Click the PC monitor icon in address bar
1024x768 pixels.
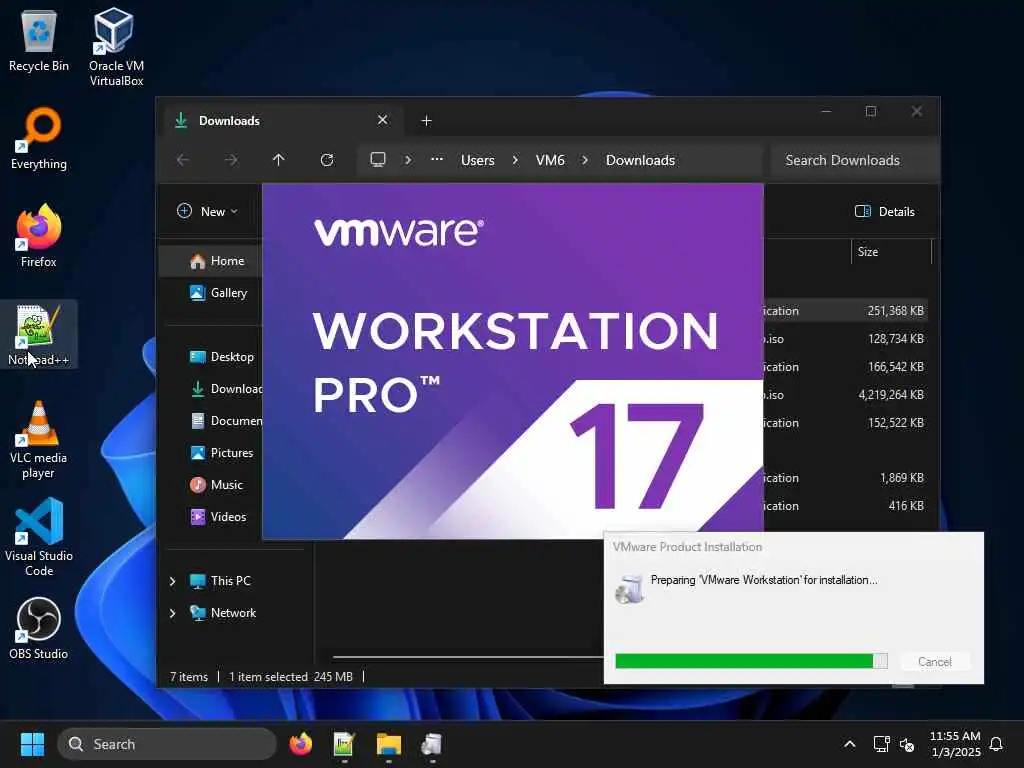(x=378, y=160)
